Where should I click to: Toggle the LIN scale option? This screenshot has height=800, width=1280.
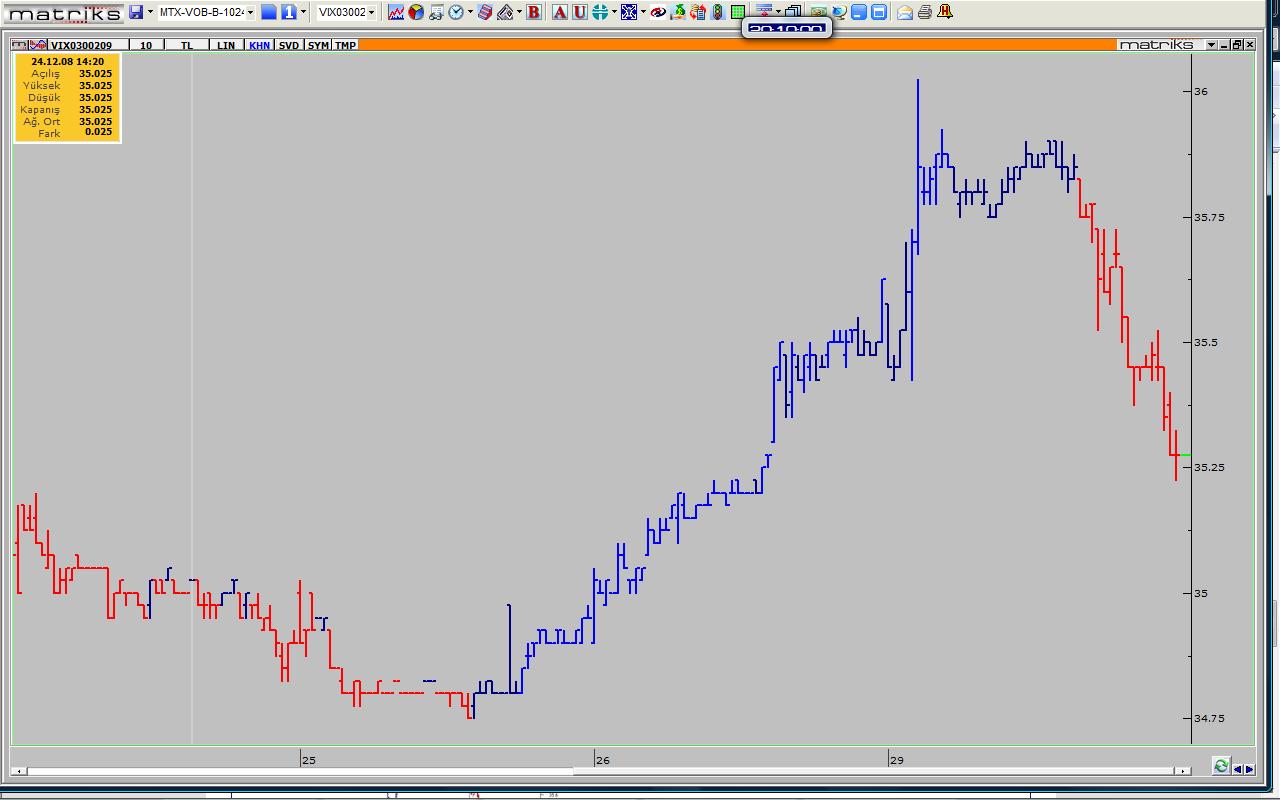point(226,45)
